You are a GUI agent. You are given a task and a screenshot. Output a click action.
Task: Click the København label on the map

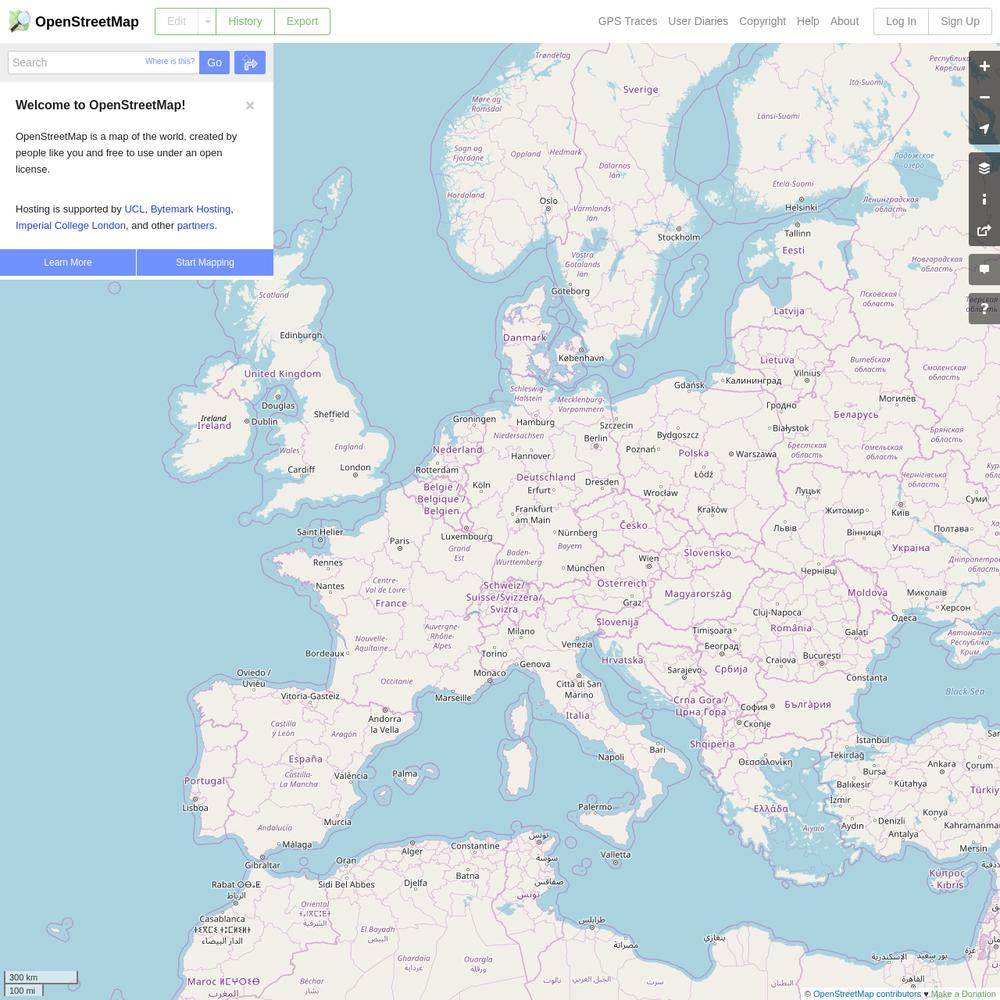pyautogui.click(x=581, y=358)
